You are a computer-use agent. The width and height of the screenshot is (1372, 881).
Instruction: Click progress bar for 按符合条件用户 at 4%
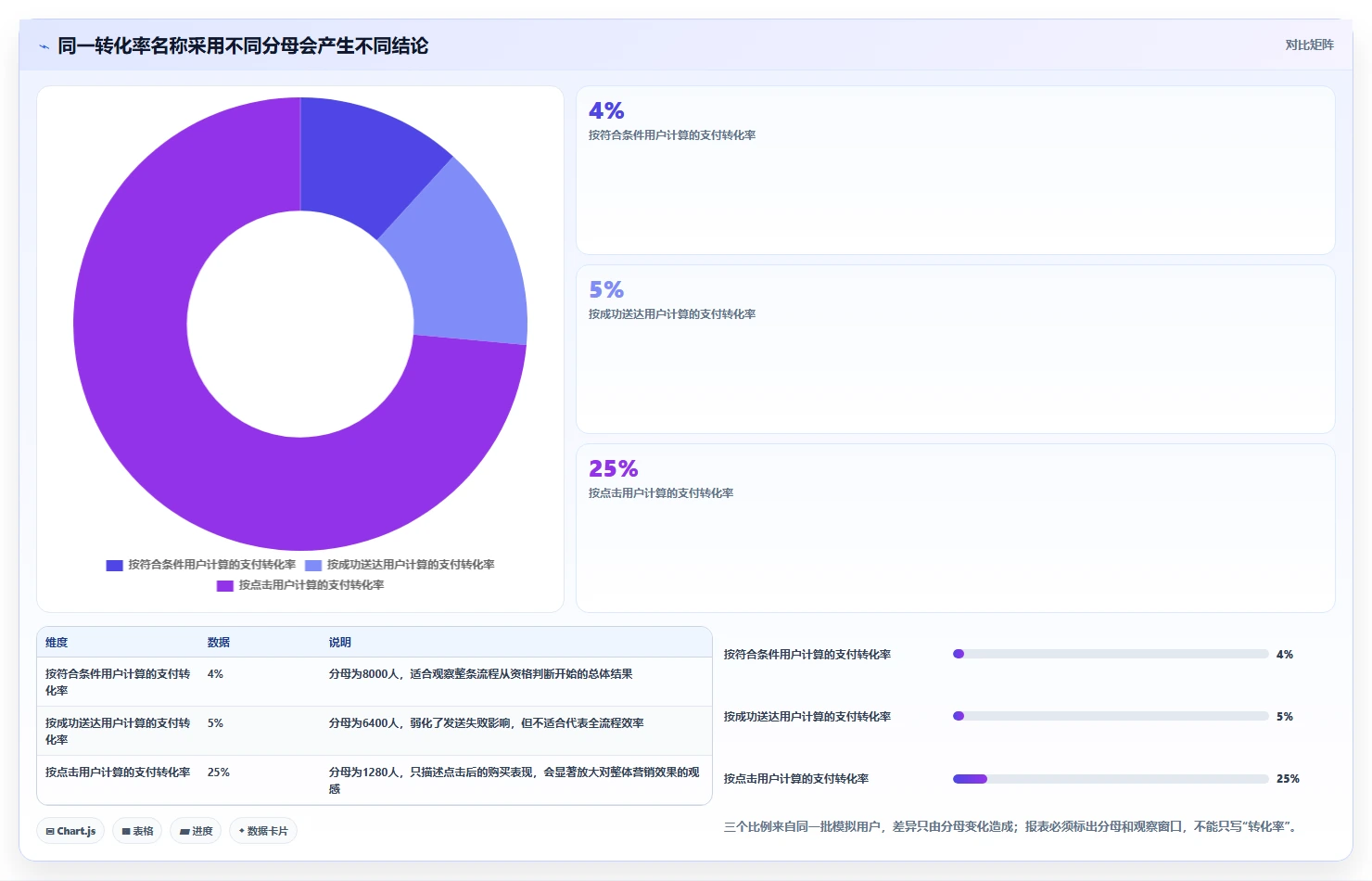[1111, 654]
